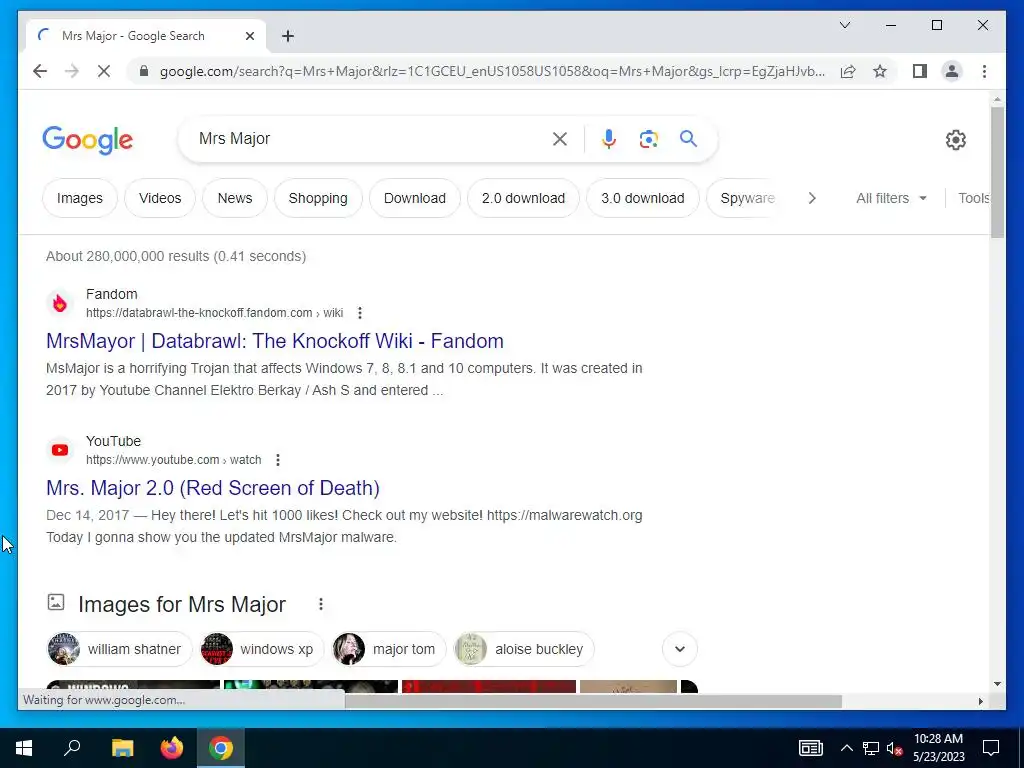Click the result count text
The width and height of the screenshot is (1024, 768).
click(176, 256)
